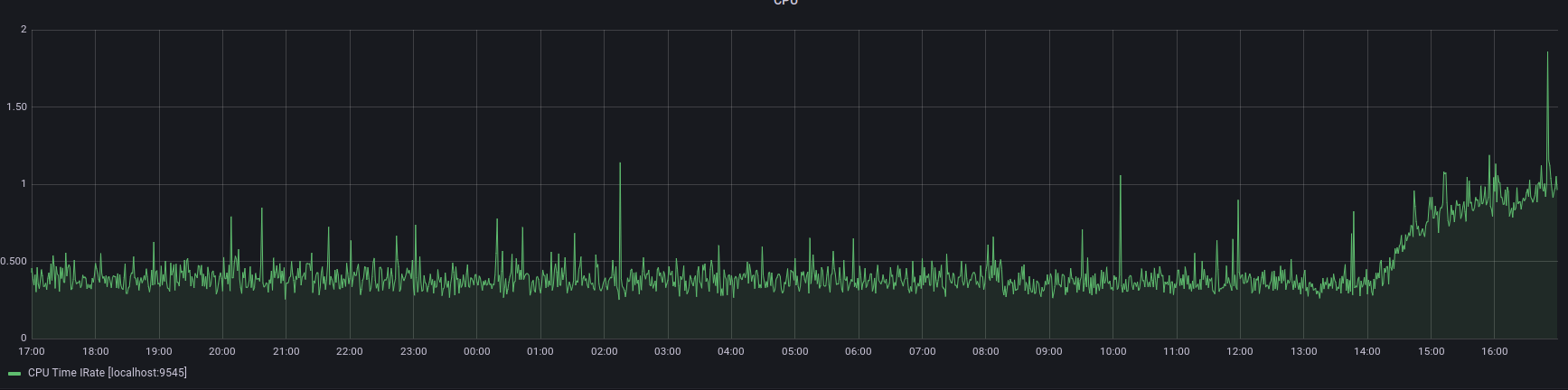Select the 0.500 y-axis label
This screenshot has height=390, width=1568.
pyautogui.click(x=14, y=262)
